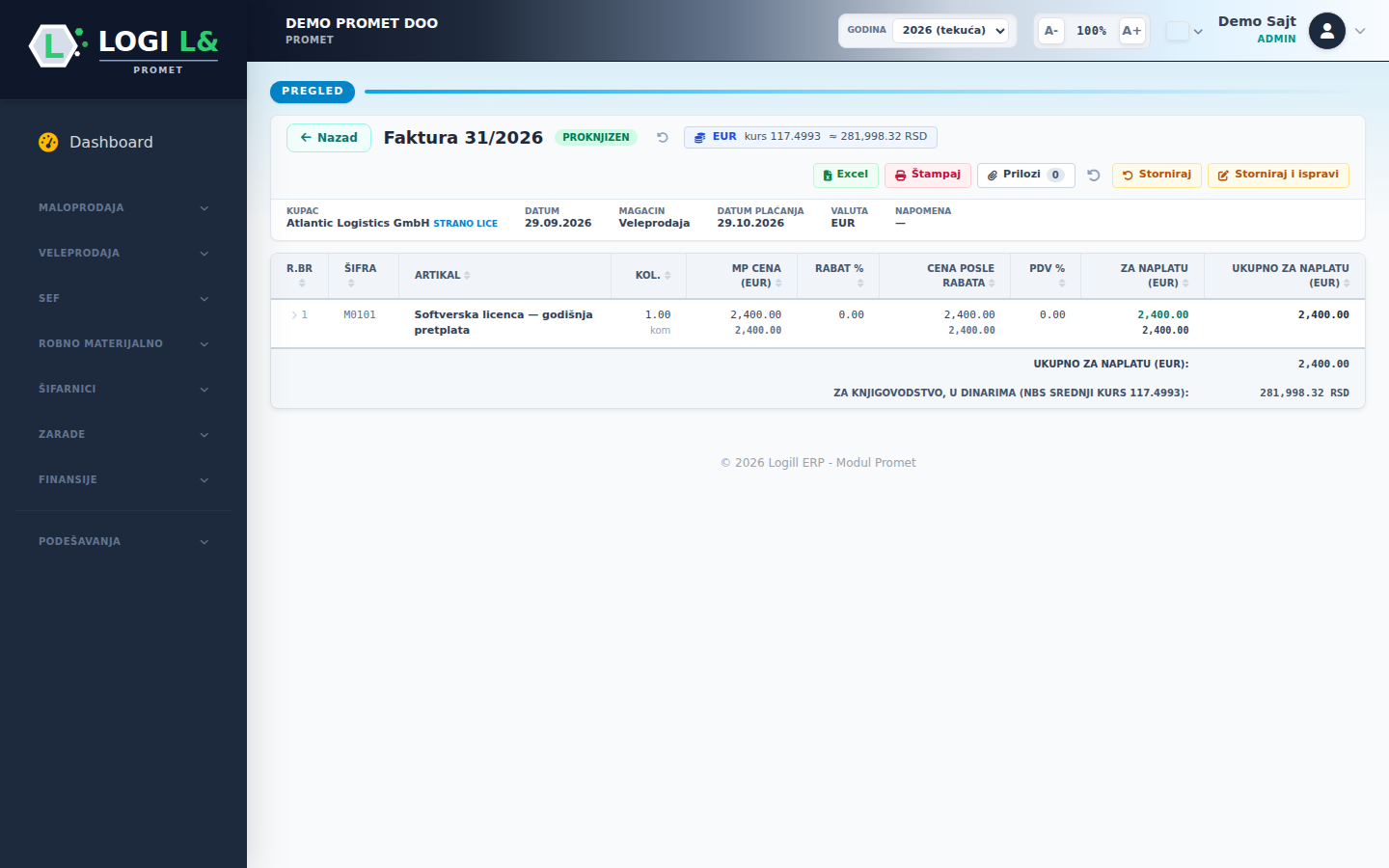The width and height of the screenshot is (1389, 868).
Task: Open Prilozi attachments button
Action: [1026, 175]
